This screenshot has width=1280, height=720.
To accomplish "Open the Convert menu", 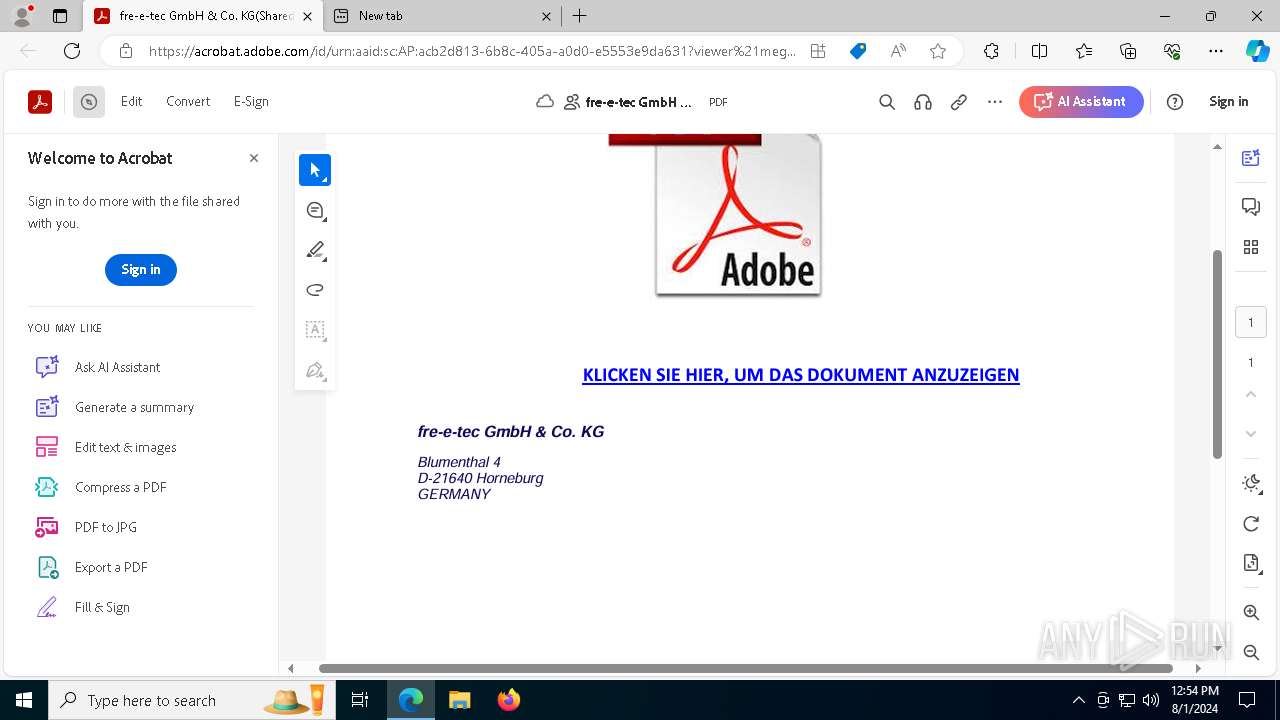I will point(188,101).
